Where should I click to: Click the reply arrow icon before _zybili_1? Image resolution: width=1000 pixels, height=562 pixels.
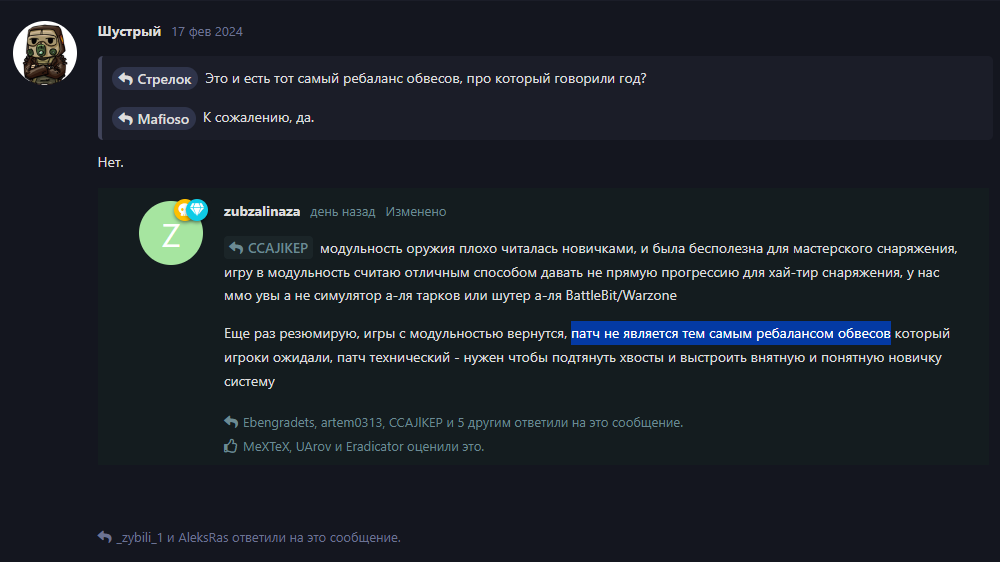[x=105, y=537]
